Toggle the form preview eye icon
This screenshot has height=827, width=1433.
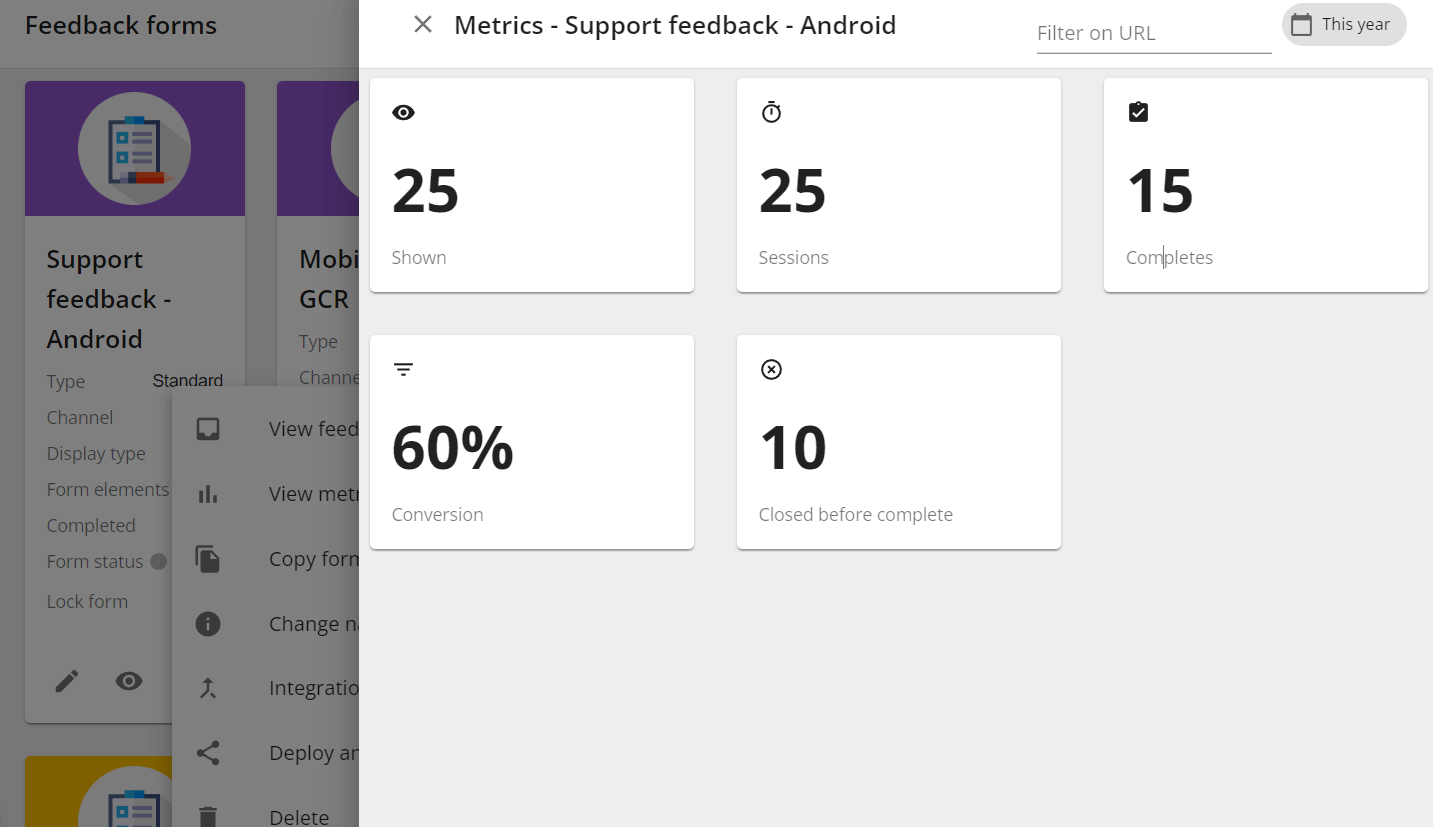[x=129, y=681]
